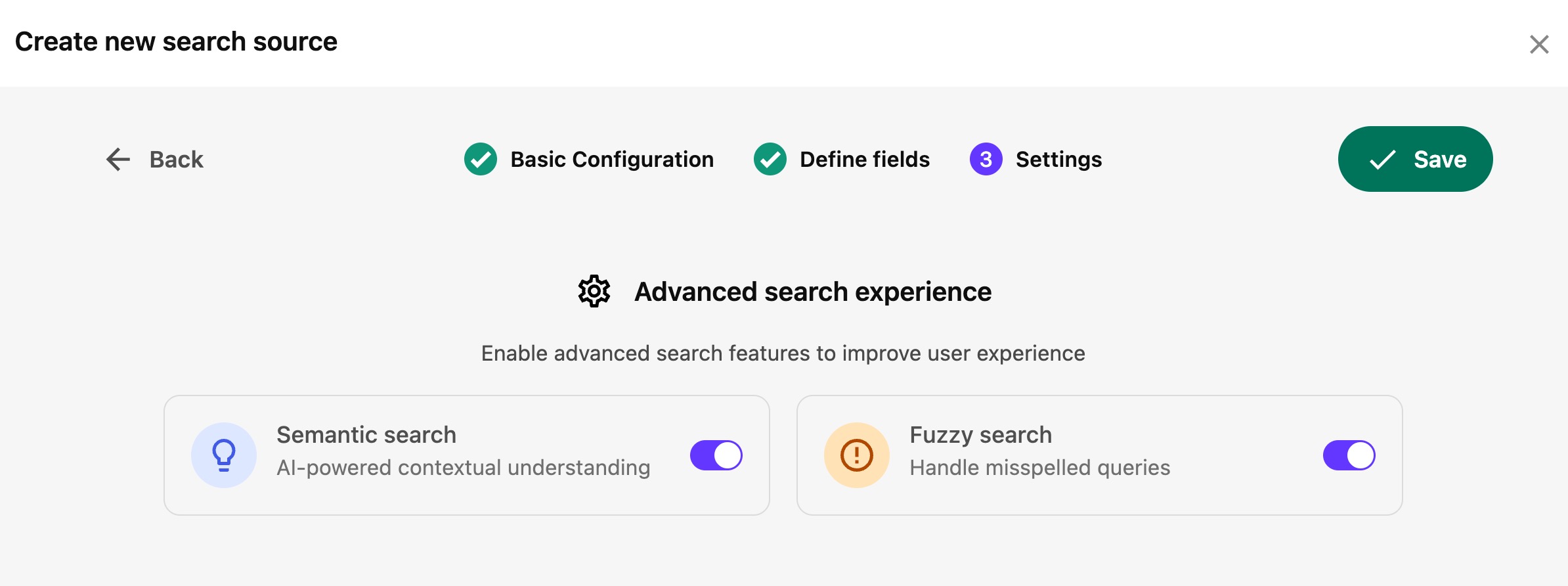Image resolution: width=1568 pixels, height=586 pixels.
Task: Click the green checkmark on Define fields step
Action: 770,159
